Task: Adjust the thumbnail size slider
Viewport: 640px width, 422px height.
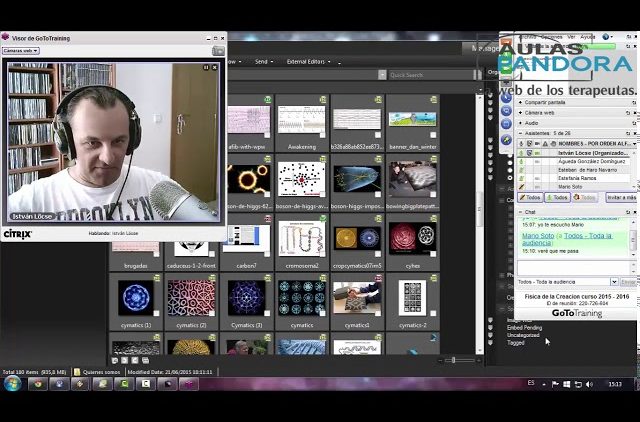Action: coord(453,360)
